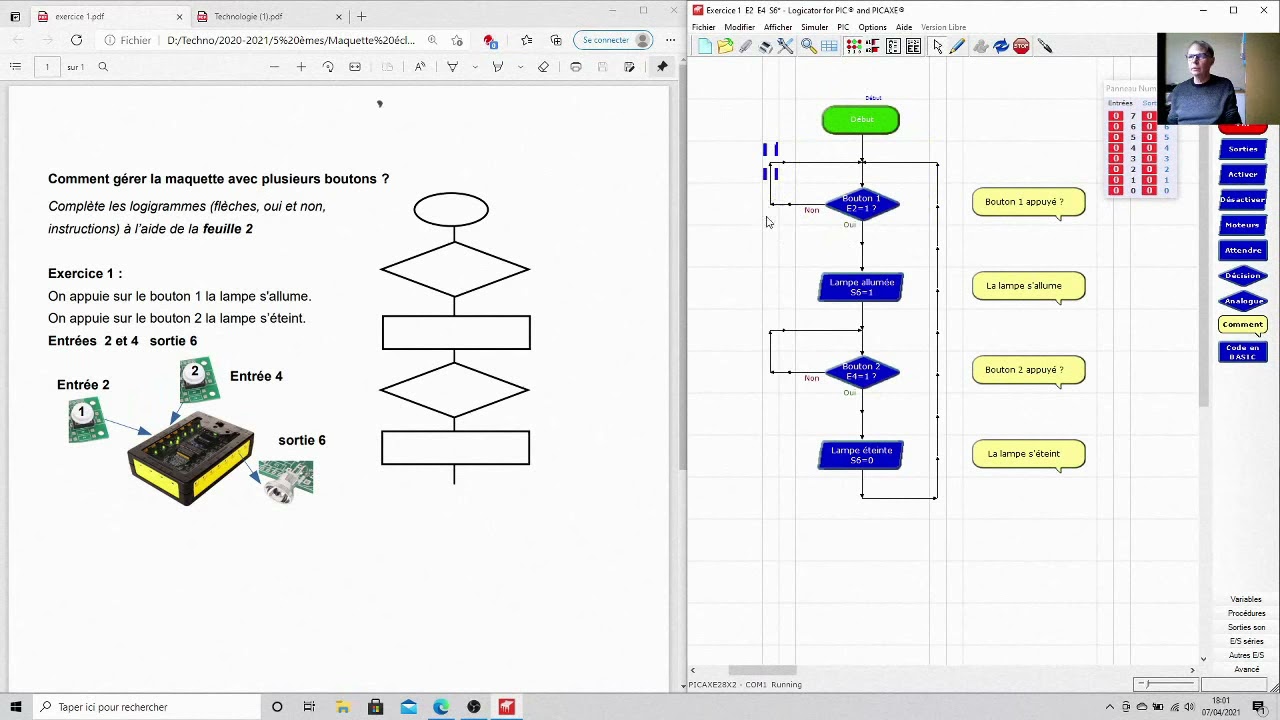Toggle the grid table icon in Logicator toolbar
1280x720 pixels.
click(x=829, y=46)
